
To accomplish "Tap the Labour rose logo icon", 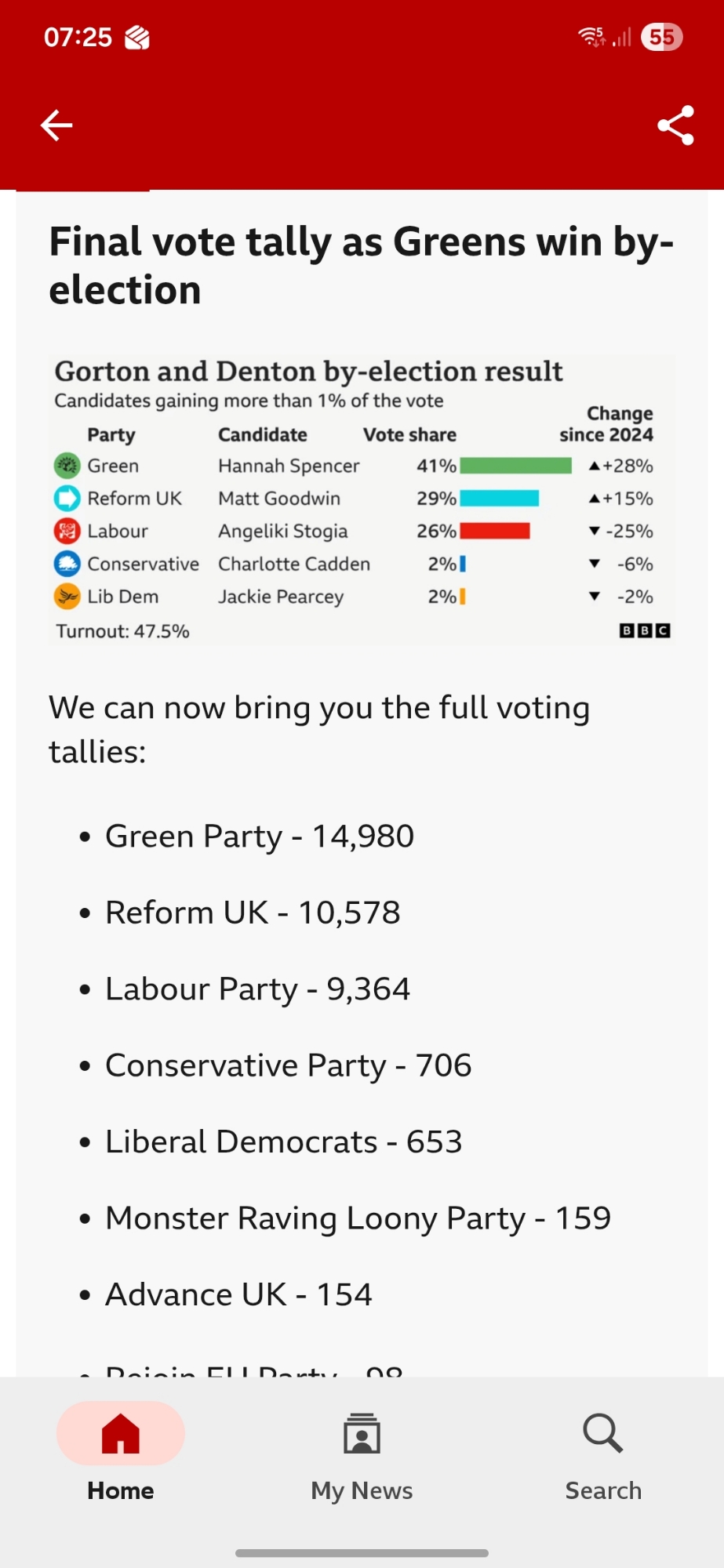I will [x=67, y=532].
